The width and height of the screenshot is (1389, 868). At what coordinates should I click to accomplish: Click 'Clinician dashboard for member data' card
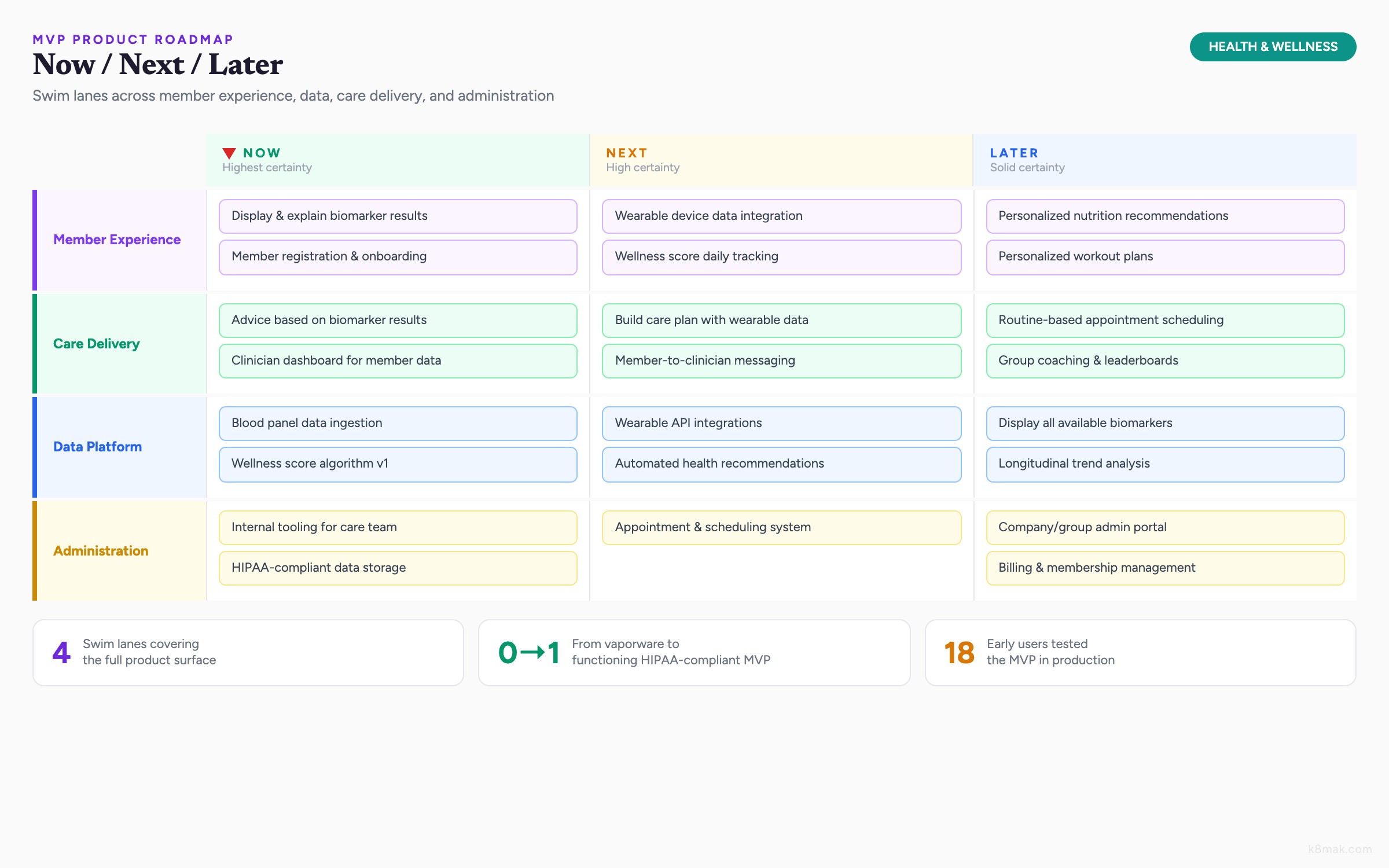pos(398,361)
